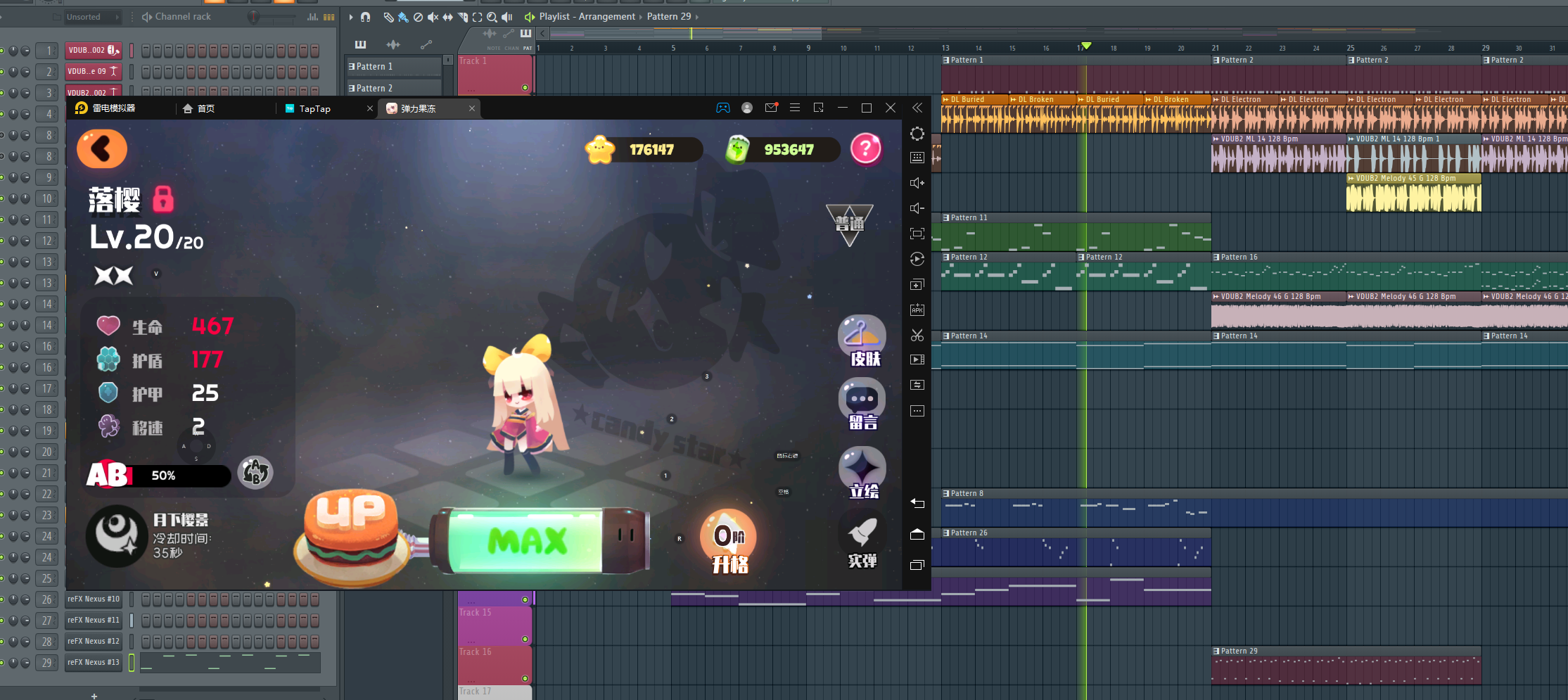The height and width of the screenshot is (700, 1568).
Task: Toggle mute LED for channel rack row 26
Action: [x=2, y=599]
